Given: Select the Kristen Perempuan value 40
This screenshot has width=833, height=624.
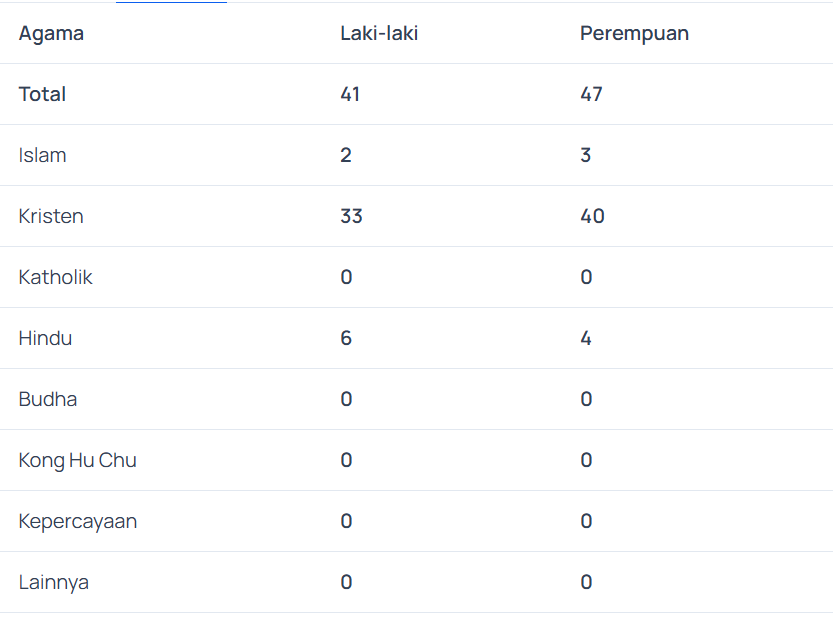Looking at the screenshot, I should [592, 216].
